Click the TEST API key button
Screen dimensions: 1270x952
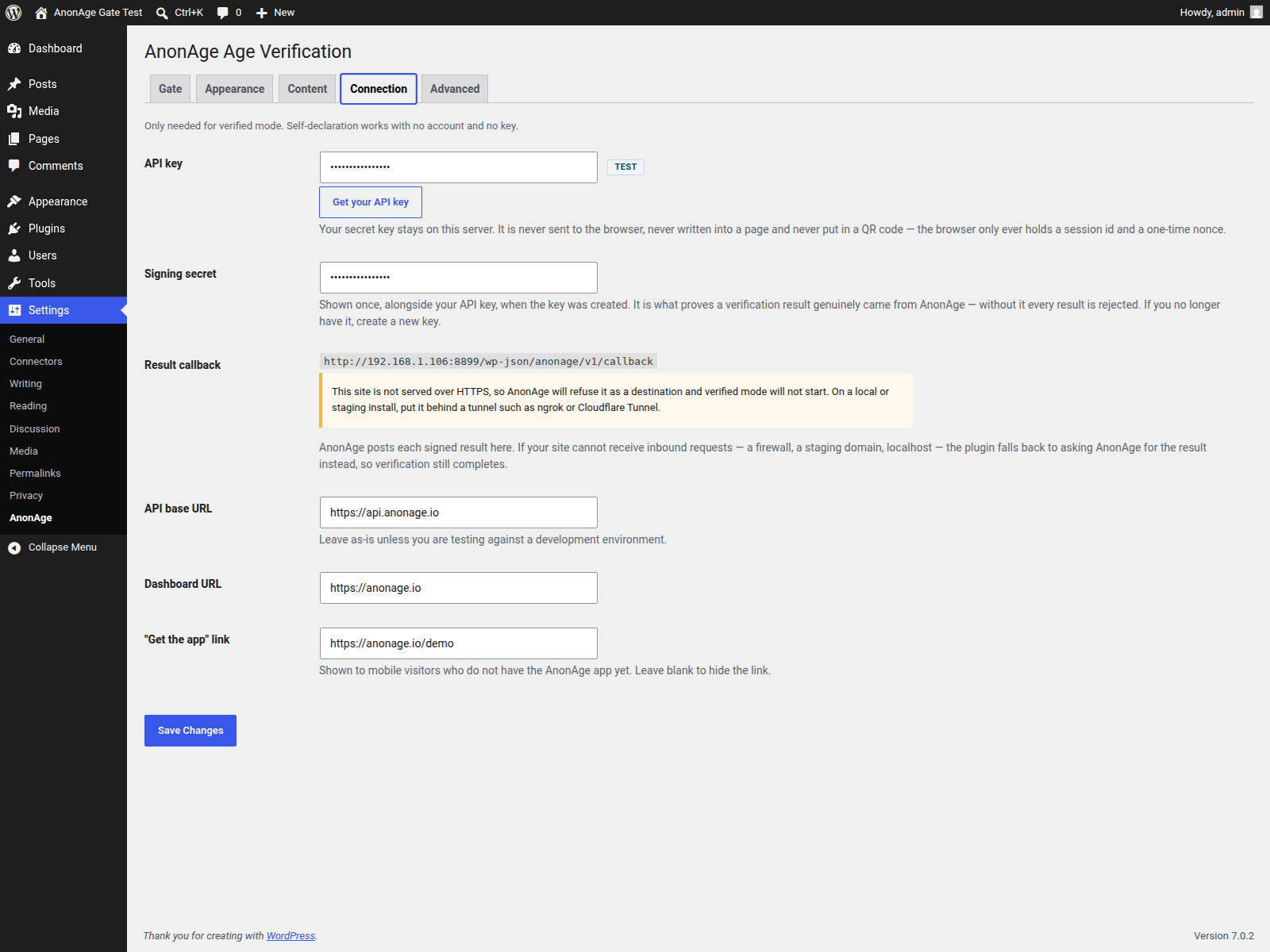coord(625,167)
